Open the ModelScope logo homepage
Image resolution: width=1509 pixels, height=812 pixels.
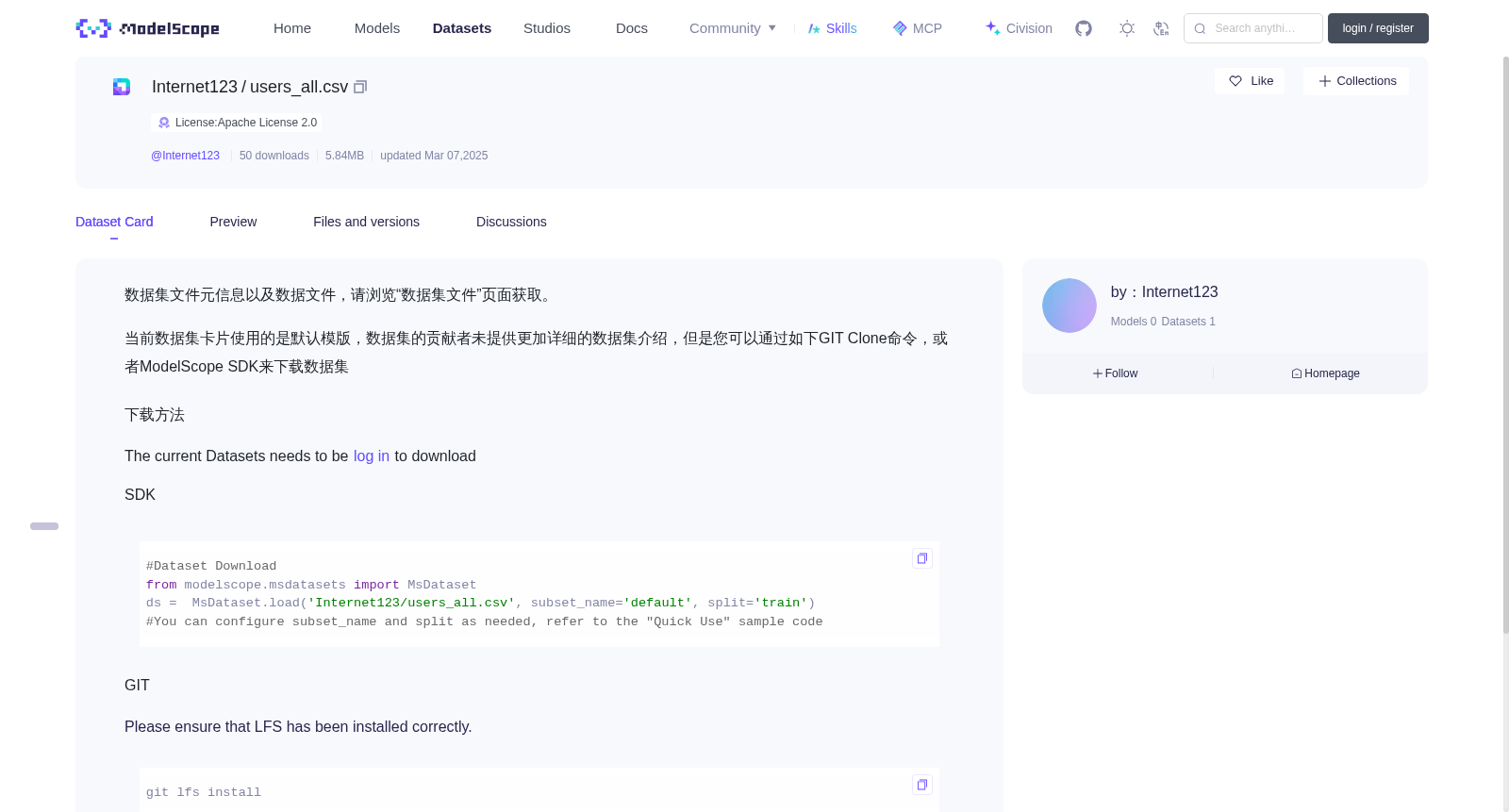tap(147, 28)
